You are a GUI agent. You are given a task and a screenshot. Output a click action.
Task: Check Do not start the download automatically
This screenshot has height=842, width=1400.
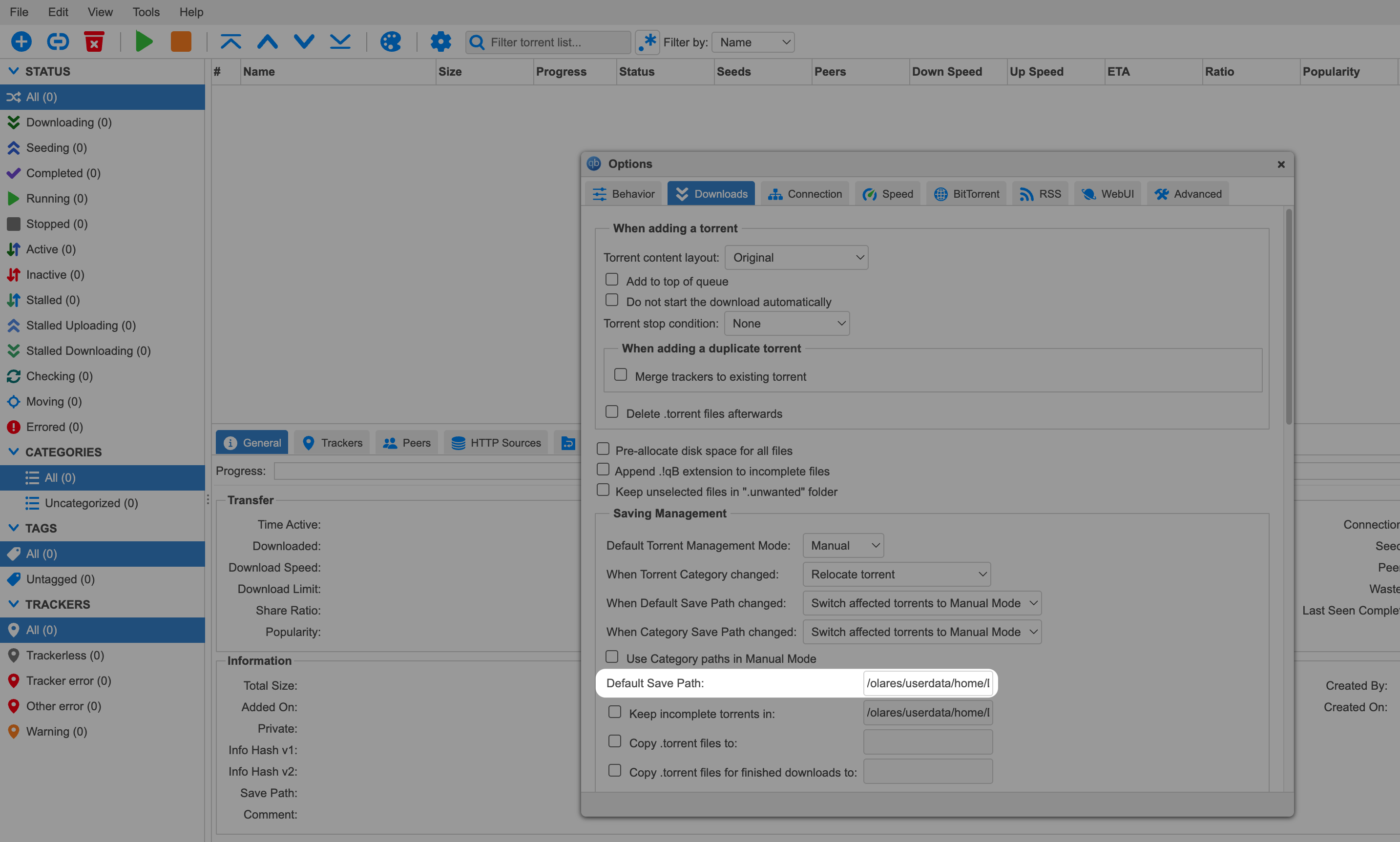[612, 300]
